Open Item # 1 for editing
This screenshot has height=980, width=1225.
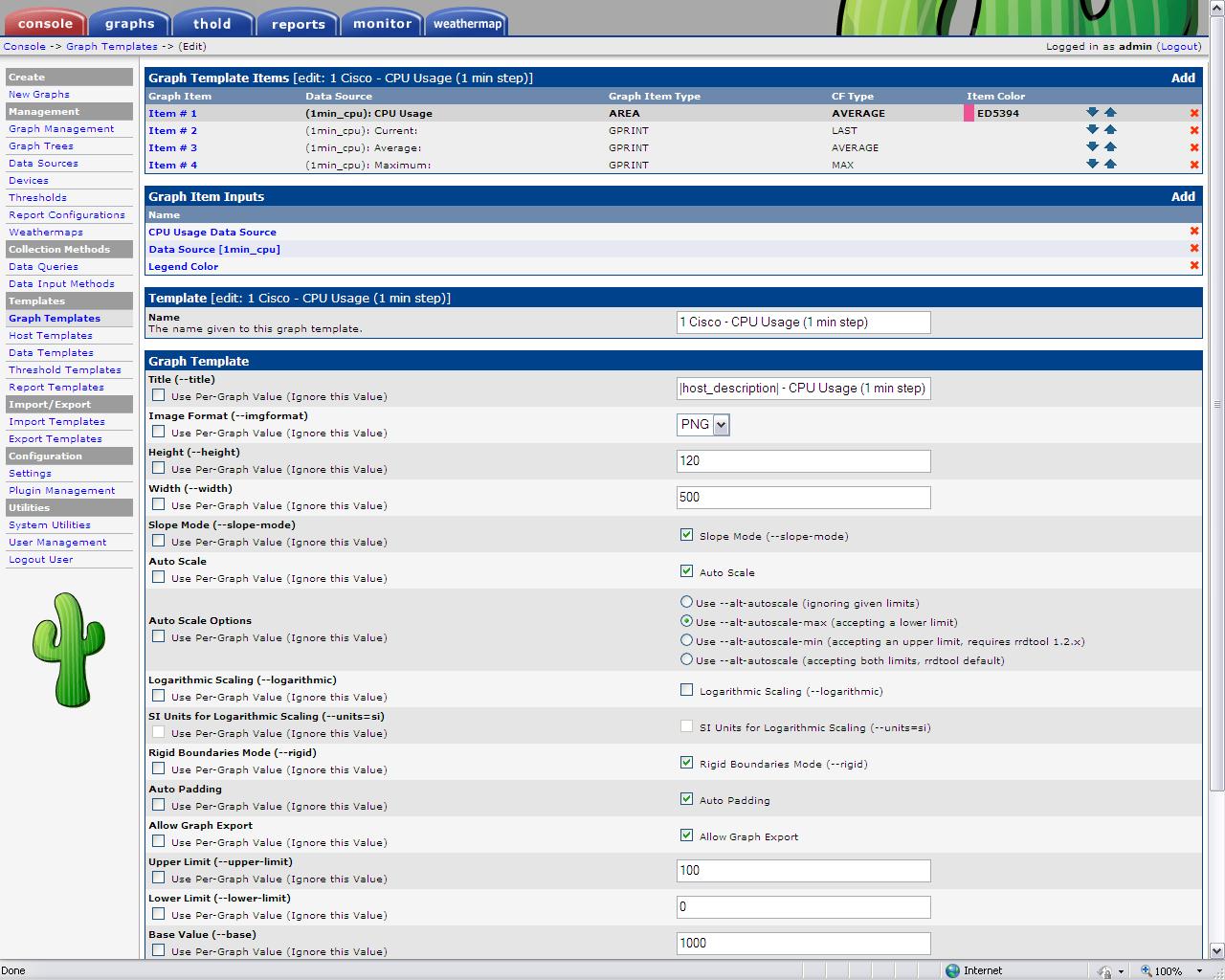[x=172, y=113]
